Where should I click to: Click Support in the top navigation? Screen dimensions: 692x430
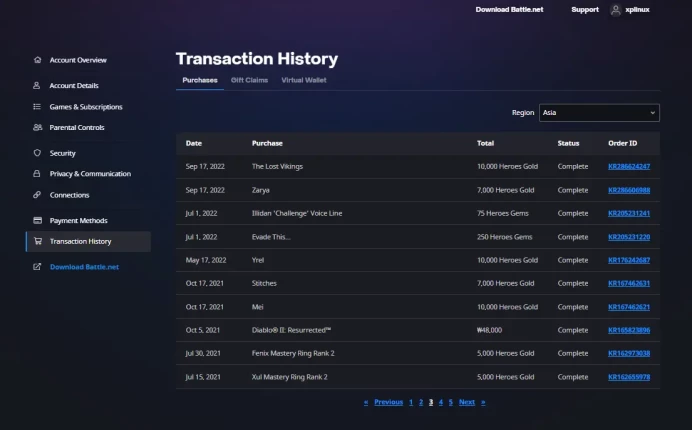pyautogui.click(x=585, y=10)
